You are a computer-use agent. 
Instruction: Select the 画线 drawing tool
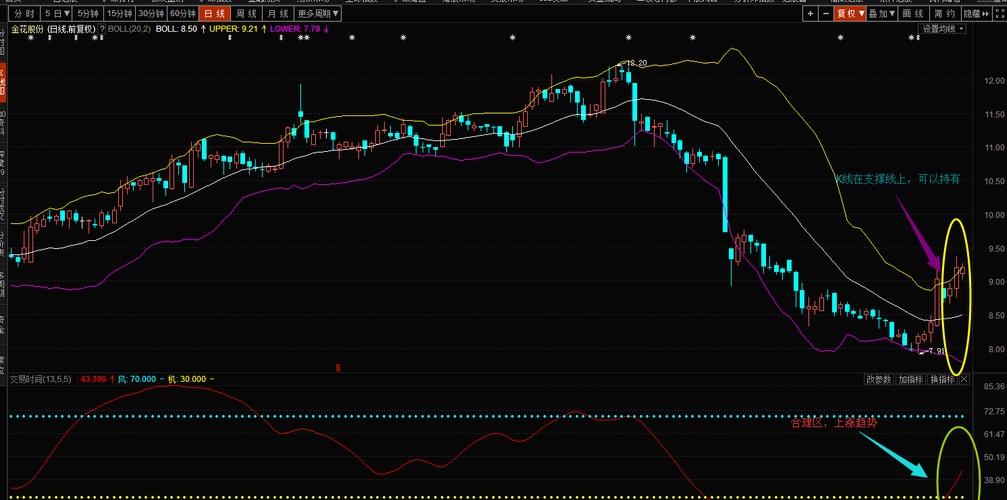[913, 13]
